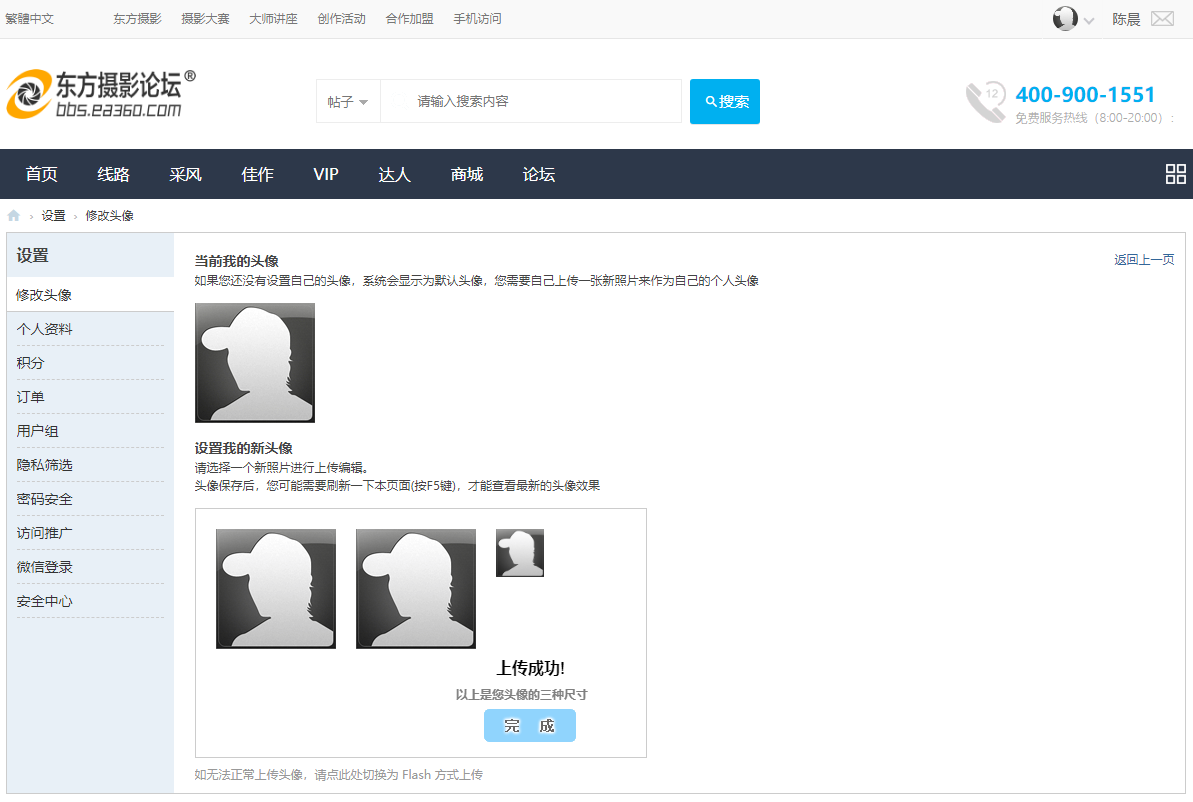Select 个人资料 in the settings sidebar
The image size is (1193, 802).
pyautogui.click(x=45, y=327)
